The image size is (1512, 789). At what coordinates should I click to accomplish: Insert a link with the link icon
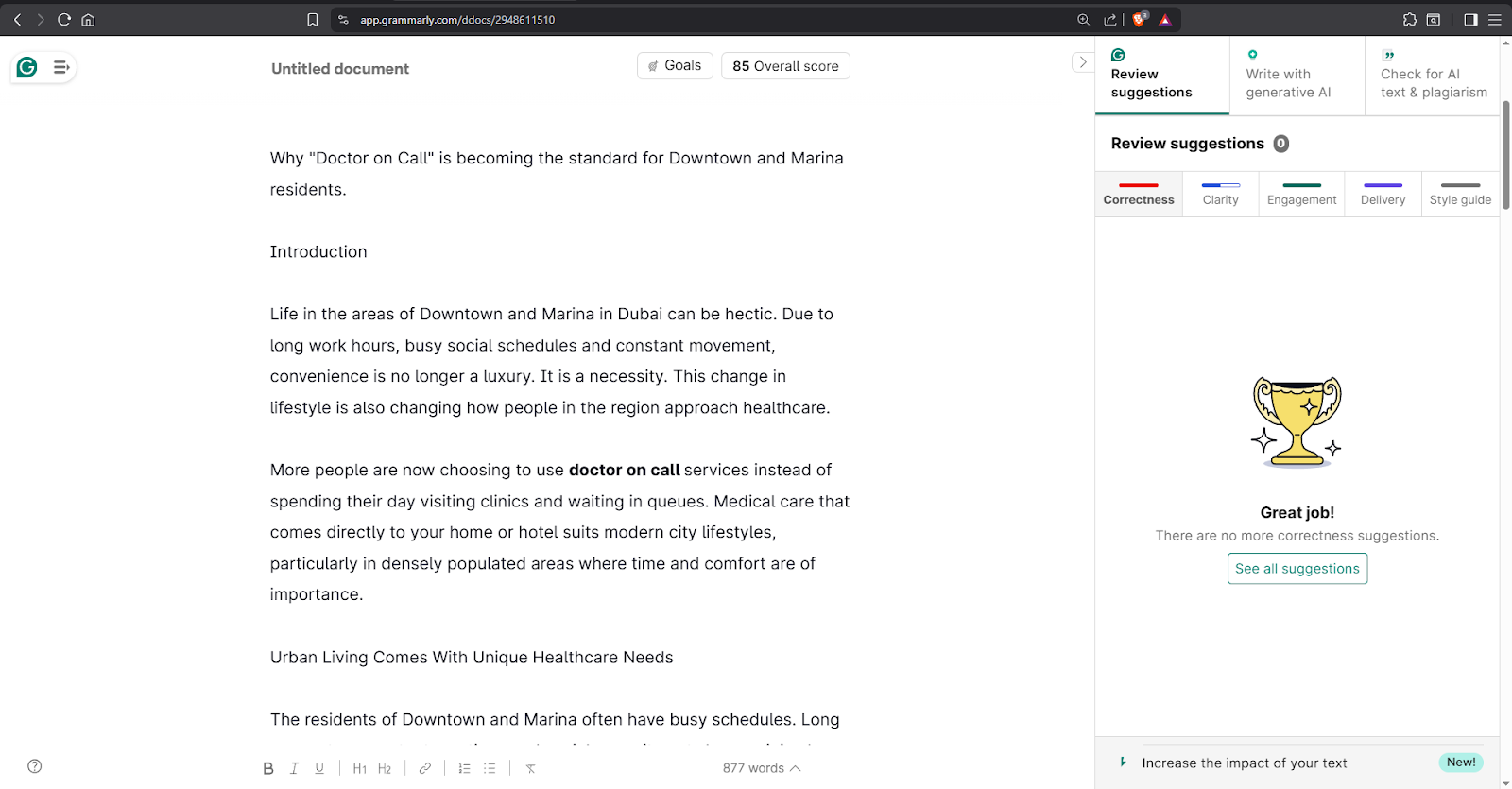click(425, 768)
